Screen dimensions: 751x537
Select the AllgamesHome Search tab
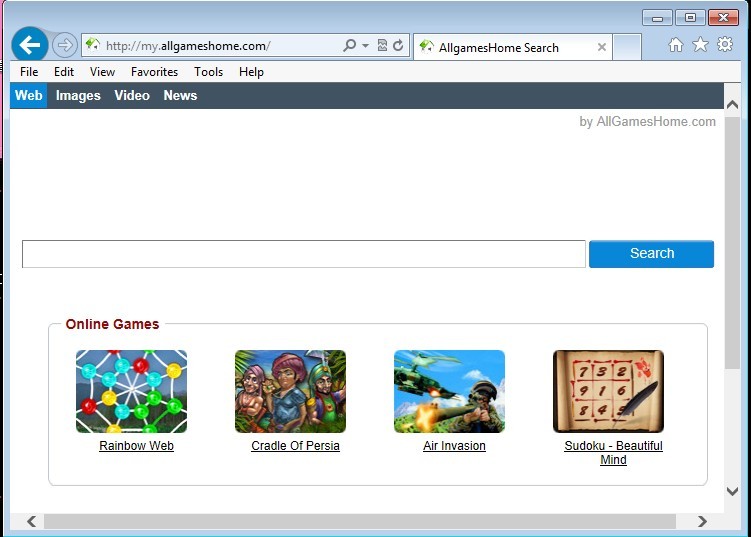pos(512,47)
